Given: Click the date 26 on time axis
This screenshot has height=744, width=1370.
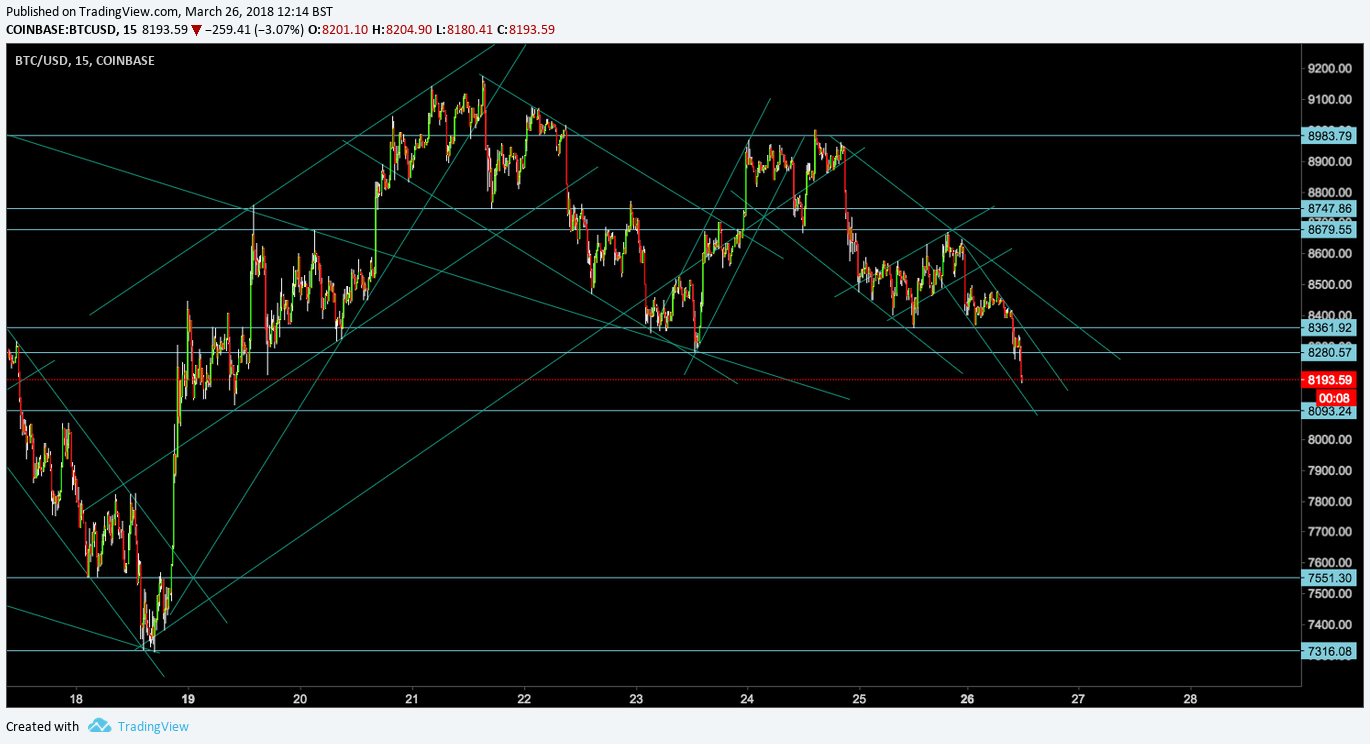Looking at the screenshot, I should (967, 698).
